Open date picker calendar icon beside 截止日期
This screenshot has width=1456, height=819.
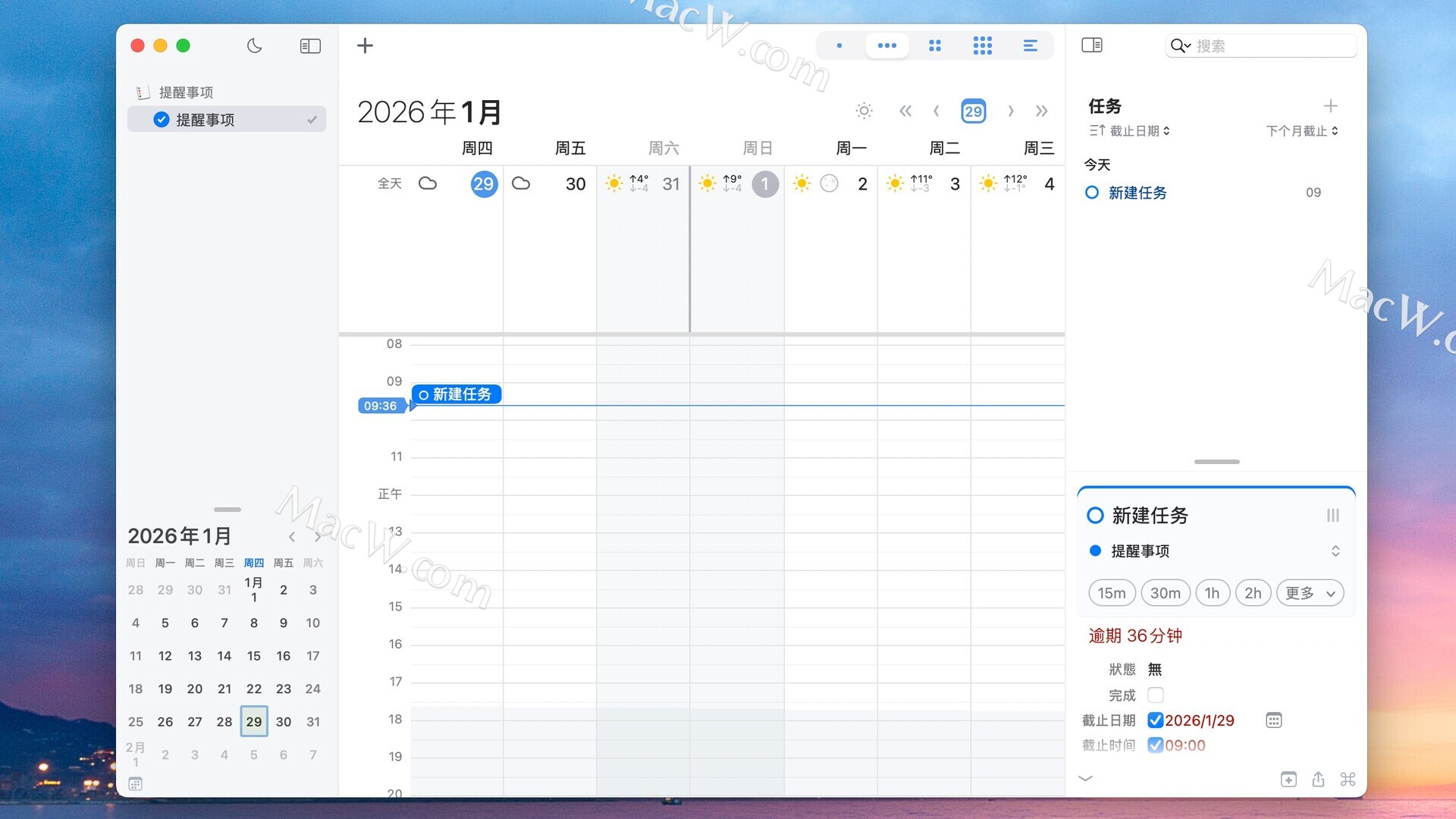click(x=1273, y=720)
